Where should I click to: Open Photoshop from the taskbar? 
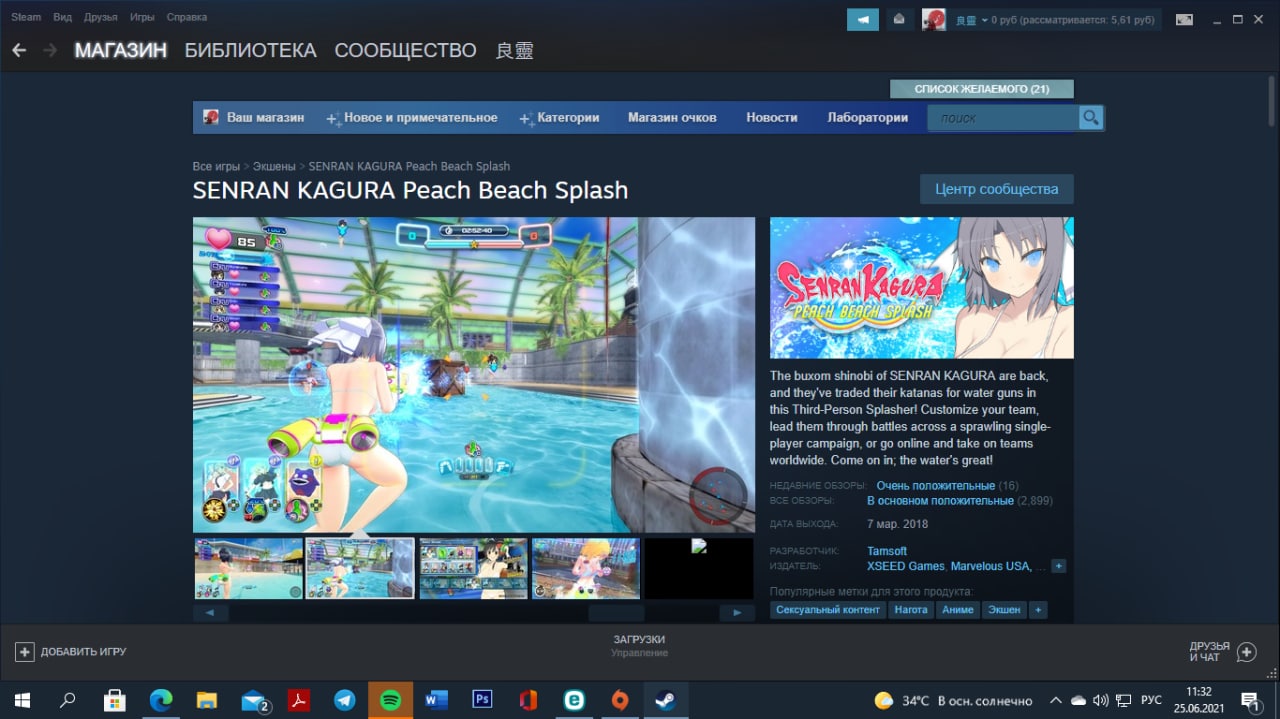coord(482,700)
